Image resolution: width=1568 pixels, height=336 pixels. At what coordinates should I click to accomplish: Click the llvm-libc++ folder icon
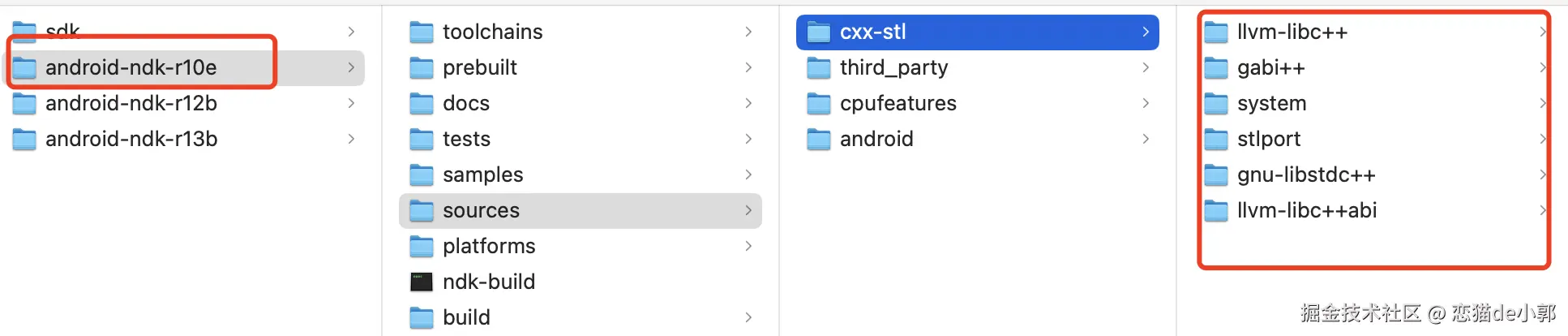click(x=1216, y=32)
